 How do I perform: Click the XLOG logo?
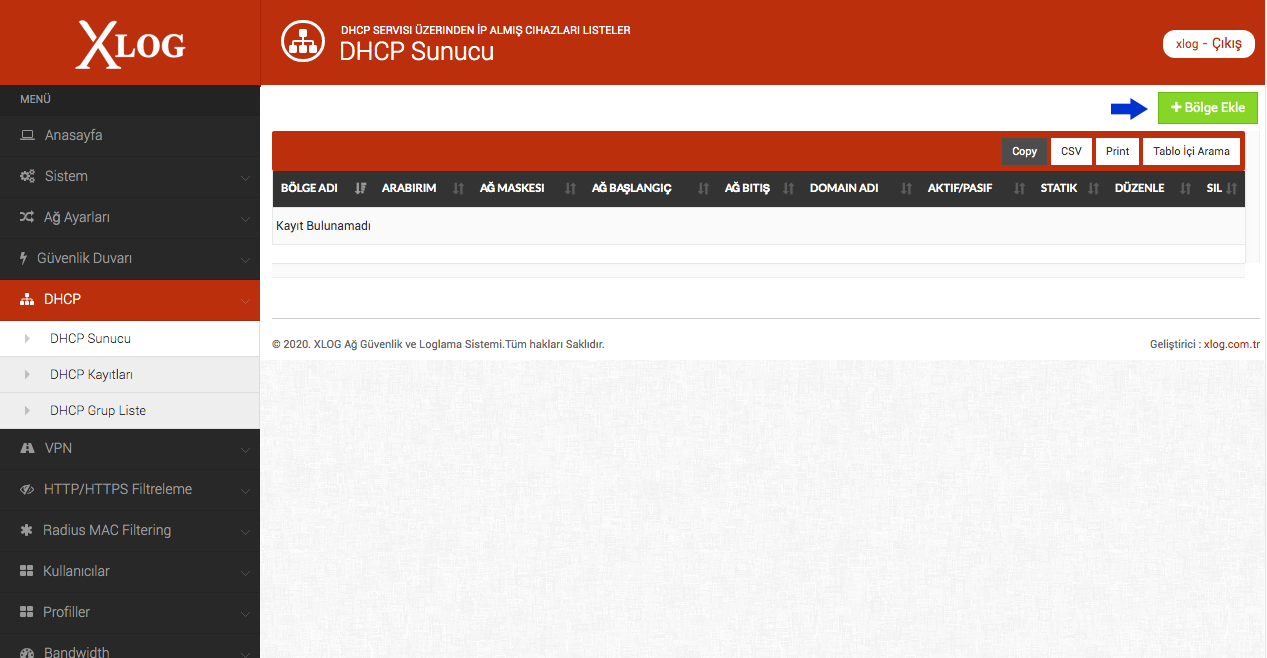[x=130, y=44]
